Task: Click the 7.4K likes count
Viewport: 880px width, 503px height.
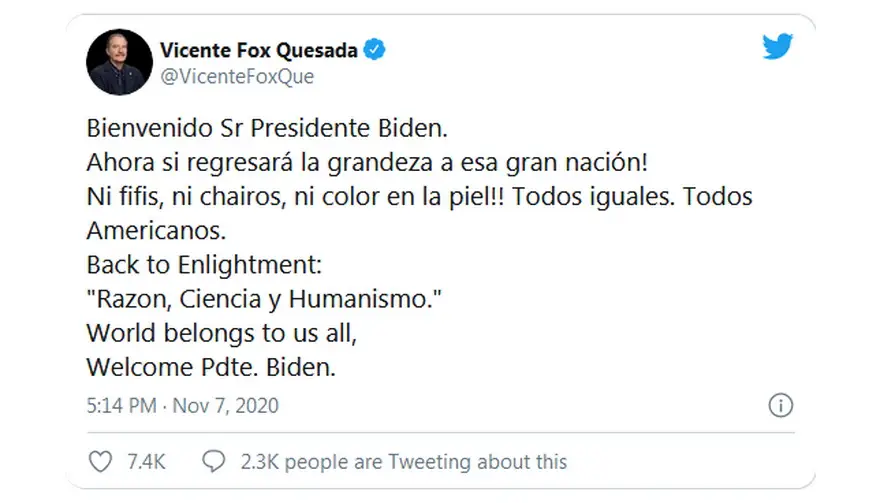Action: (x=146, y=461)
